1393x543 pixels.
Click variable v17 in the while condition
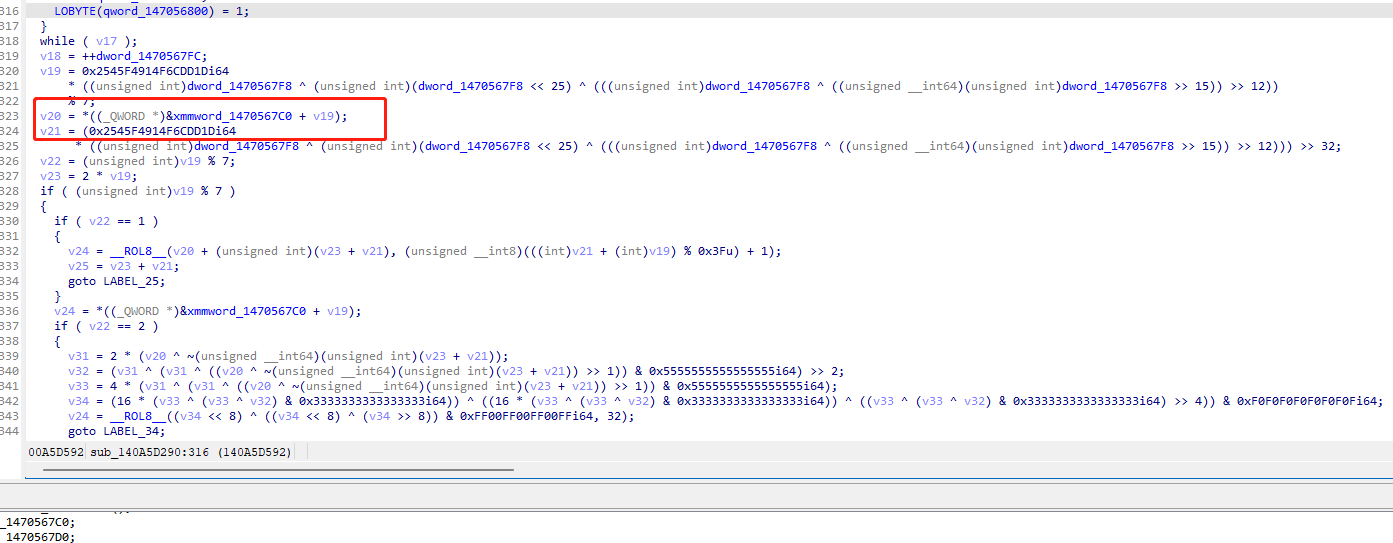(x=105, y=41)
